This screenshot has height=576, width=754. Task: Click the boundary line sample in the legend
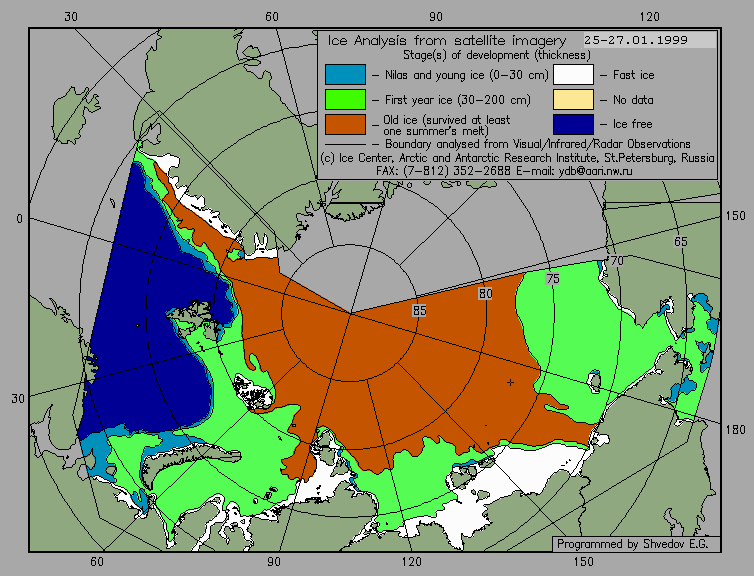[345, 144]
